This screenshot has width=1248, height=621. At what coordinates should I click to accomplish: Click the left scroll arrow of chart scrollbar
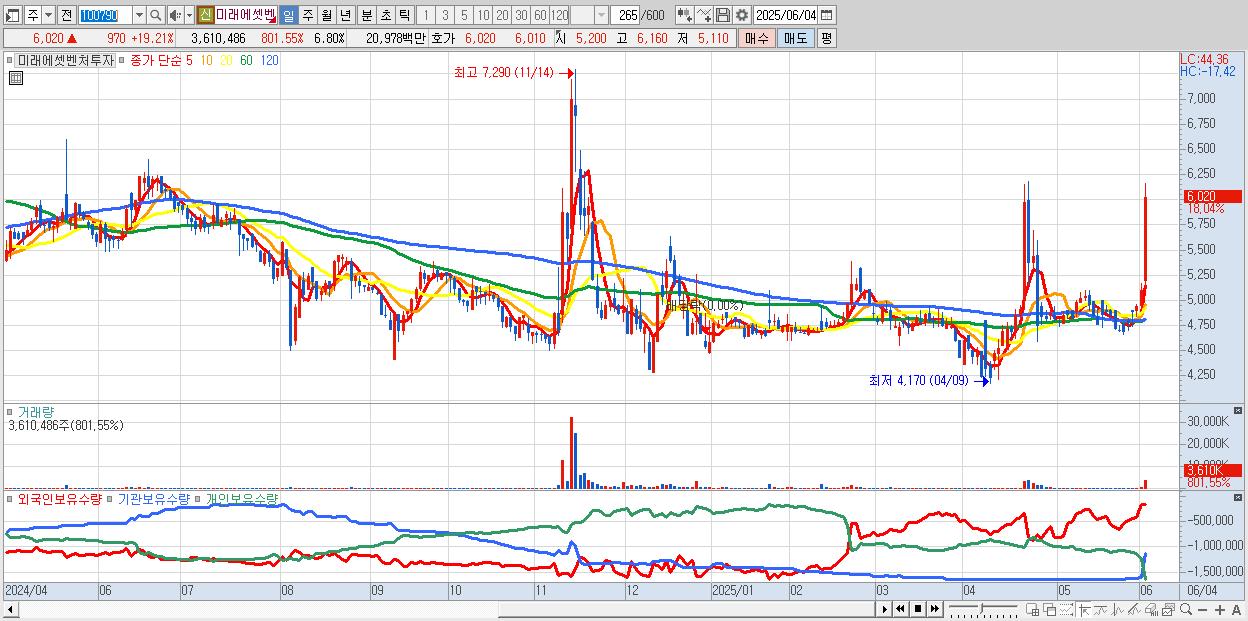coord(11,609)
